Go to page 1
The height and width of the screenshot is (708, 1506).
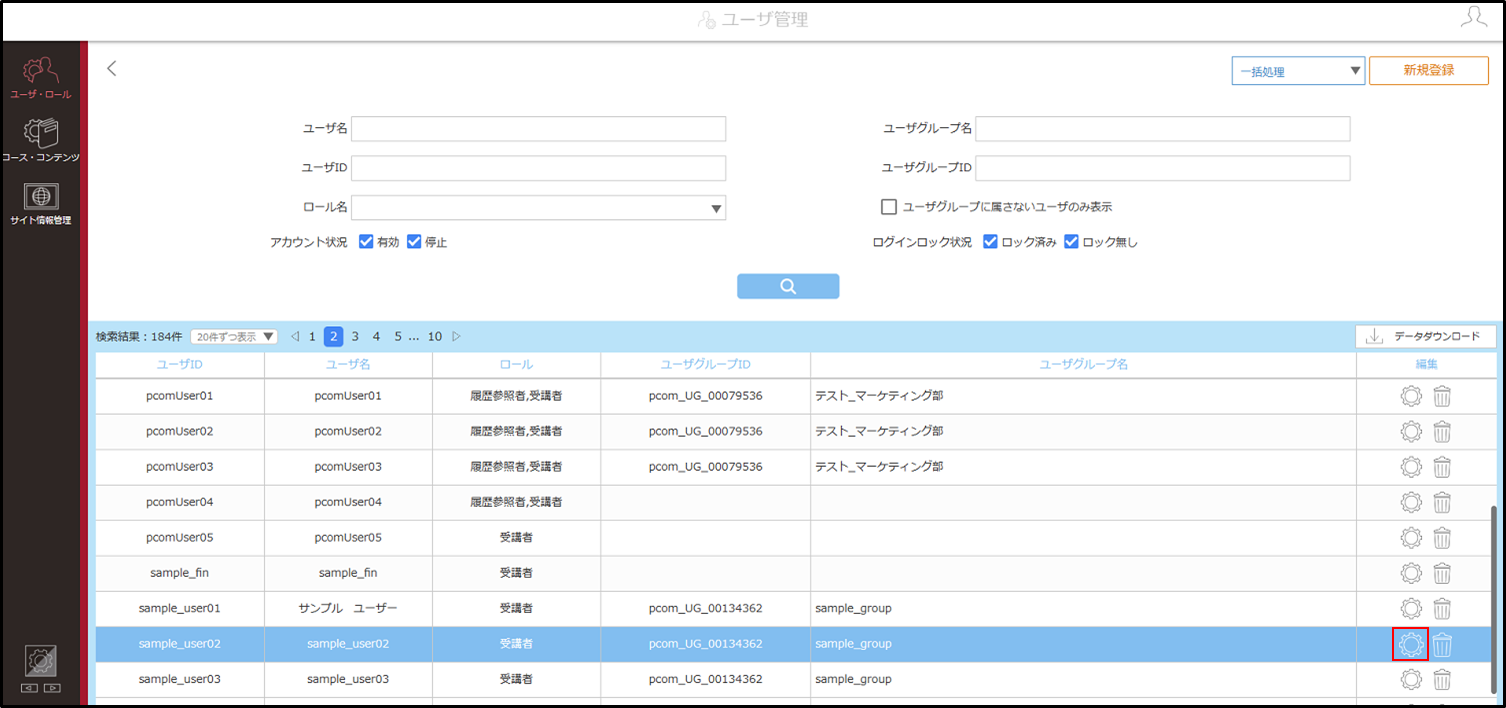[312, 337]
